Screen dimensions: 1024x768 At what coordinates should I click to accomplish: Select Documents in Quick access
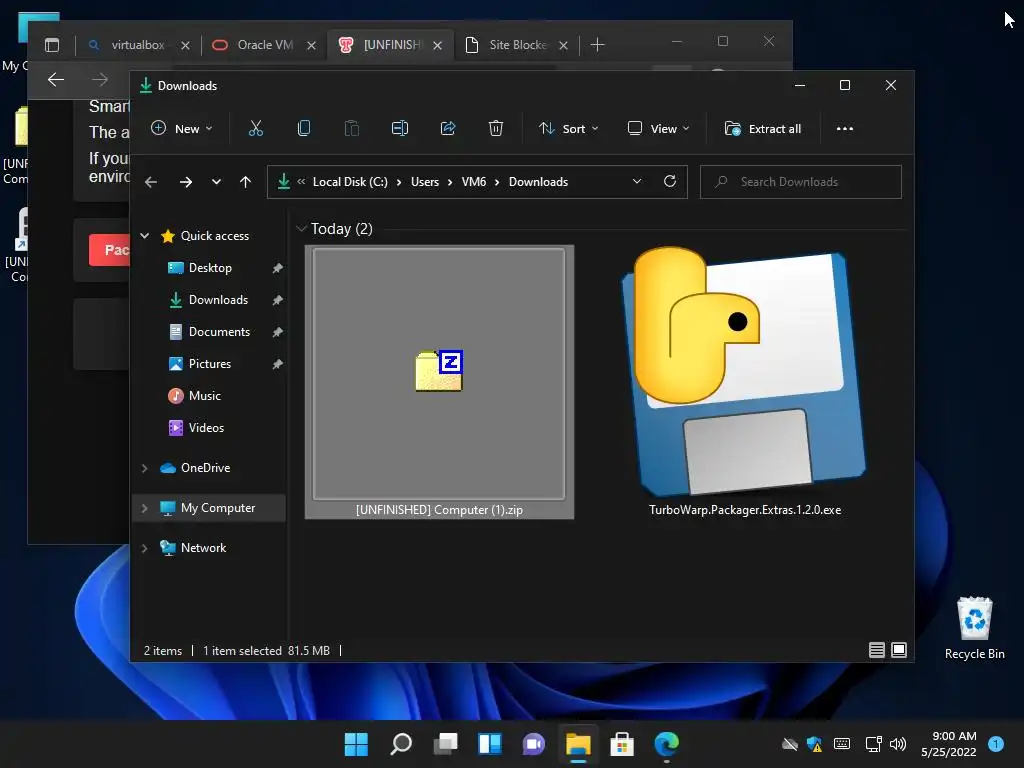click(219, 332)
